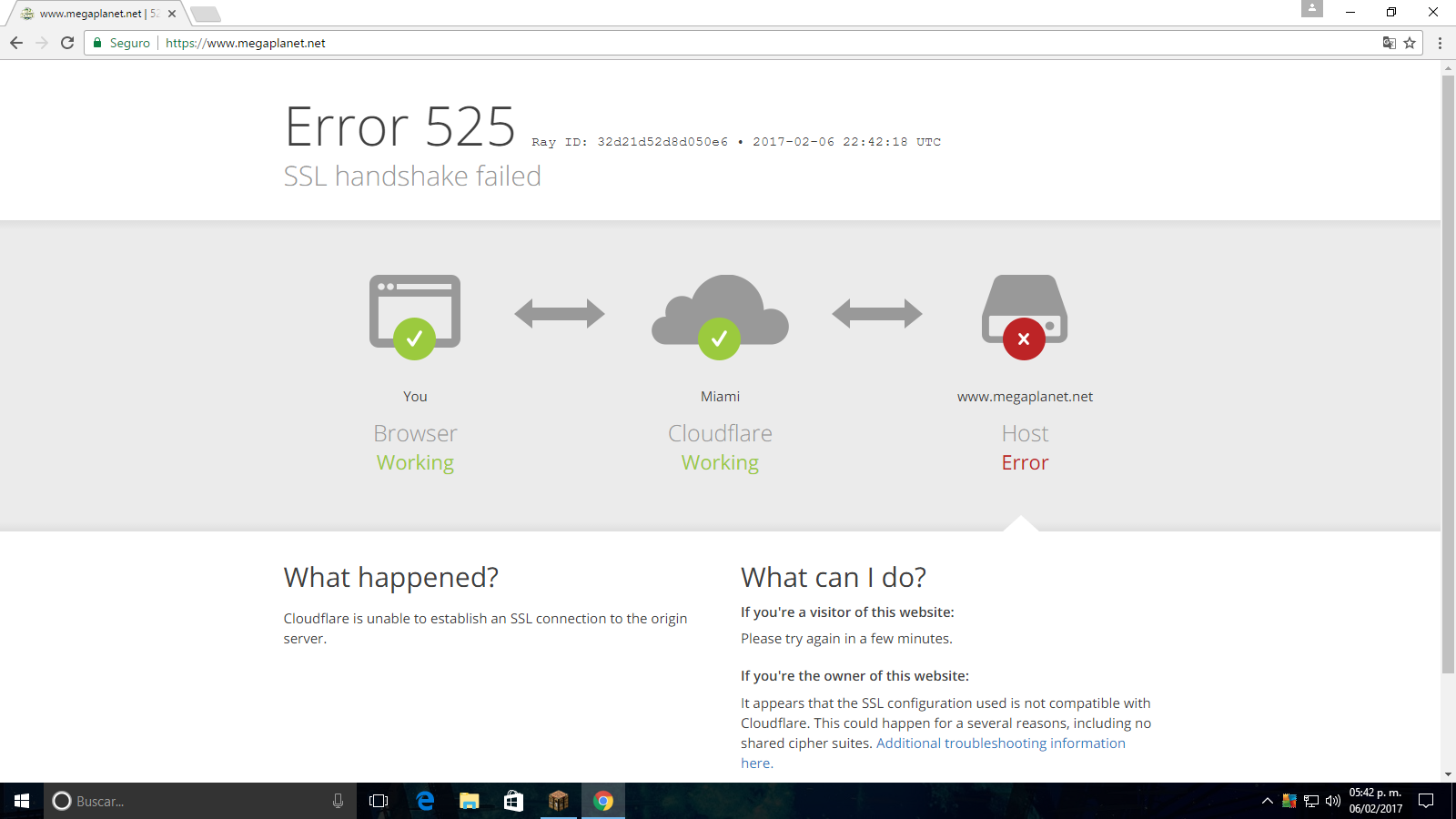Click the scrollbar up arrow
The image size is (1456, 819).
[x=1448, y=67]
